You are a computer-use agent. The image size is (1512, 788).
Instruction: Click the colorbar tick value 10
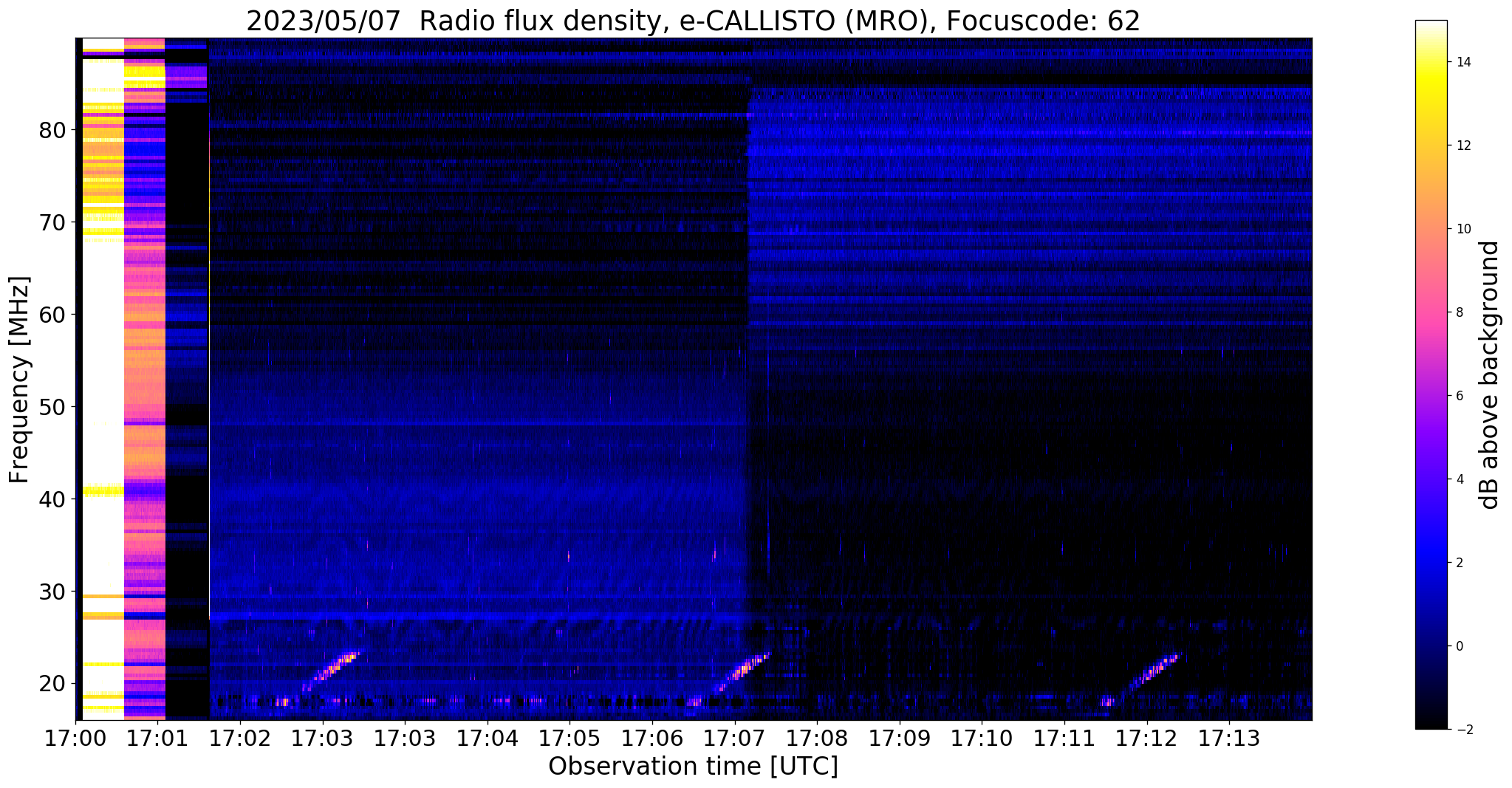point(1463,229)
